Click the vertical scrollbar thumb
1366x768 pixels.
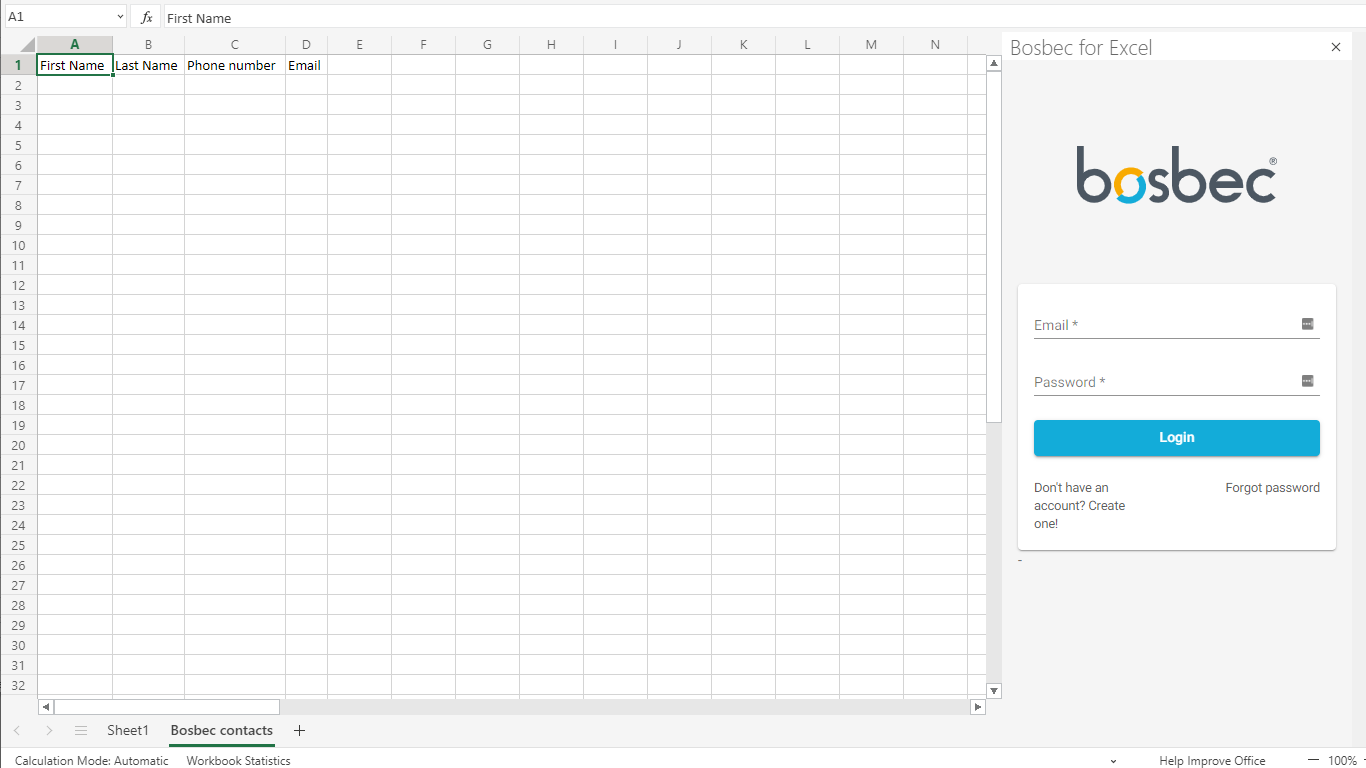[994, 247]
